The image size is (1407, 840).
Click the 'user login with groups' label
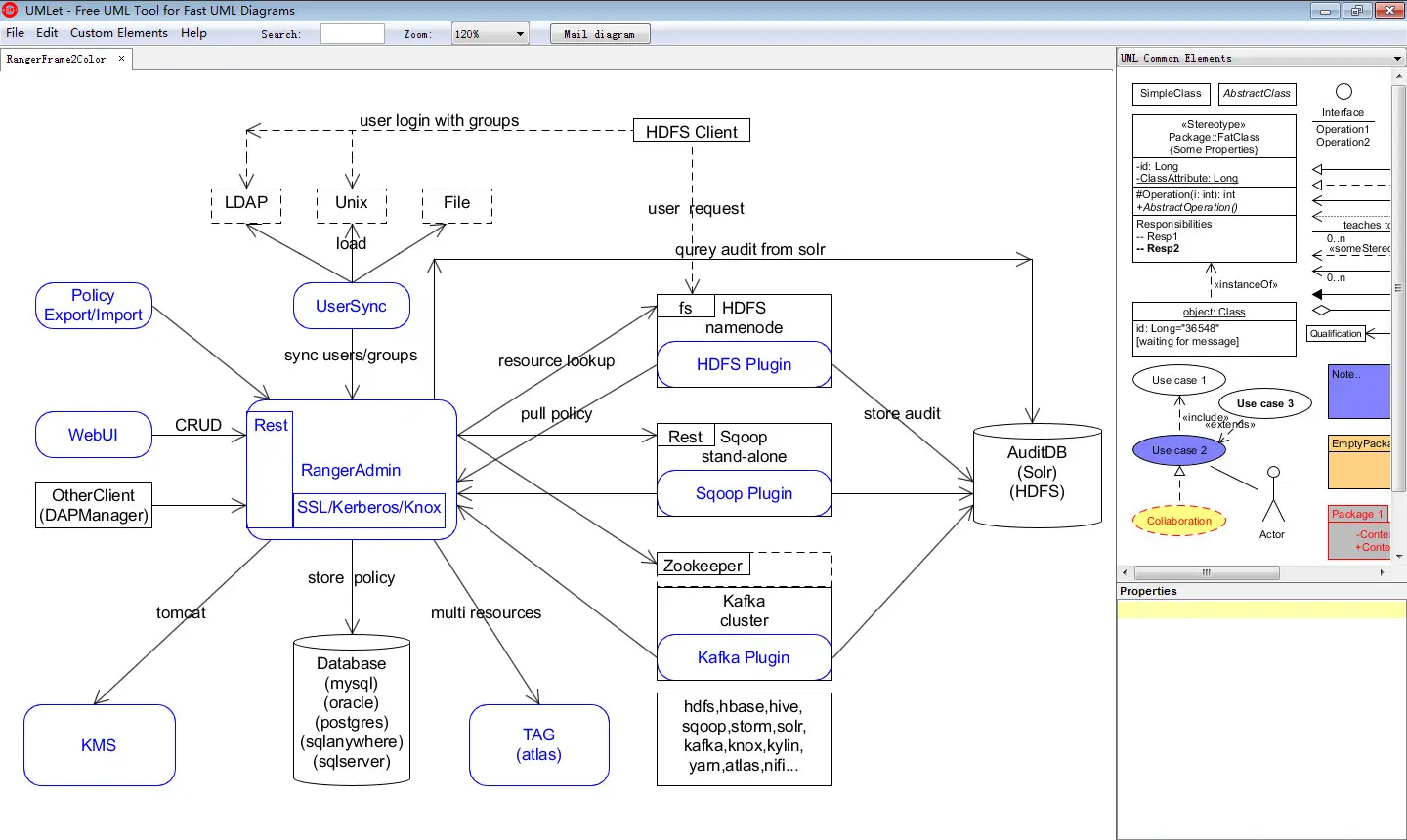[x=439, y=121]
